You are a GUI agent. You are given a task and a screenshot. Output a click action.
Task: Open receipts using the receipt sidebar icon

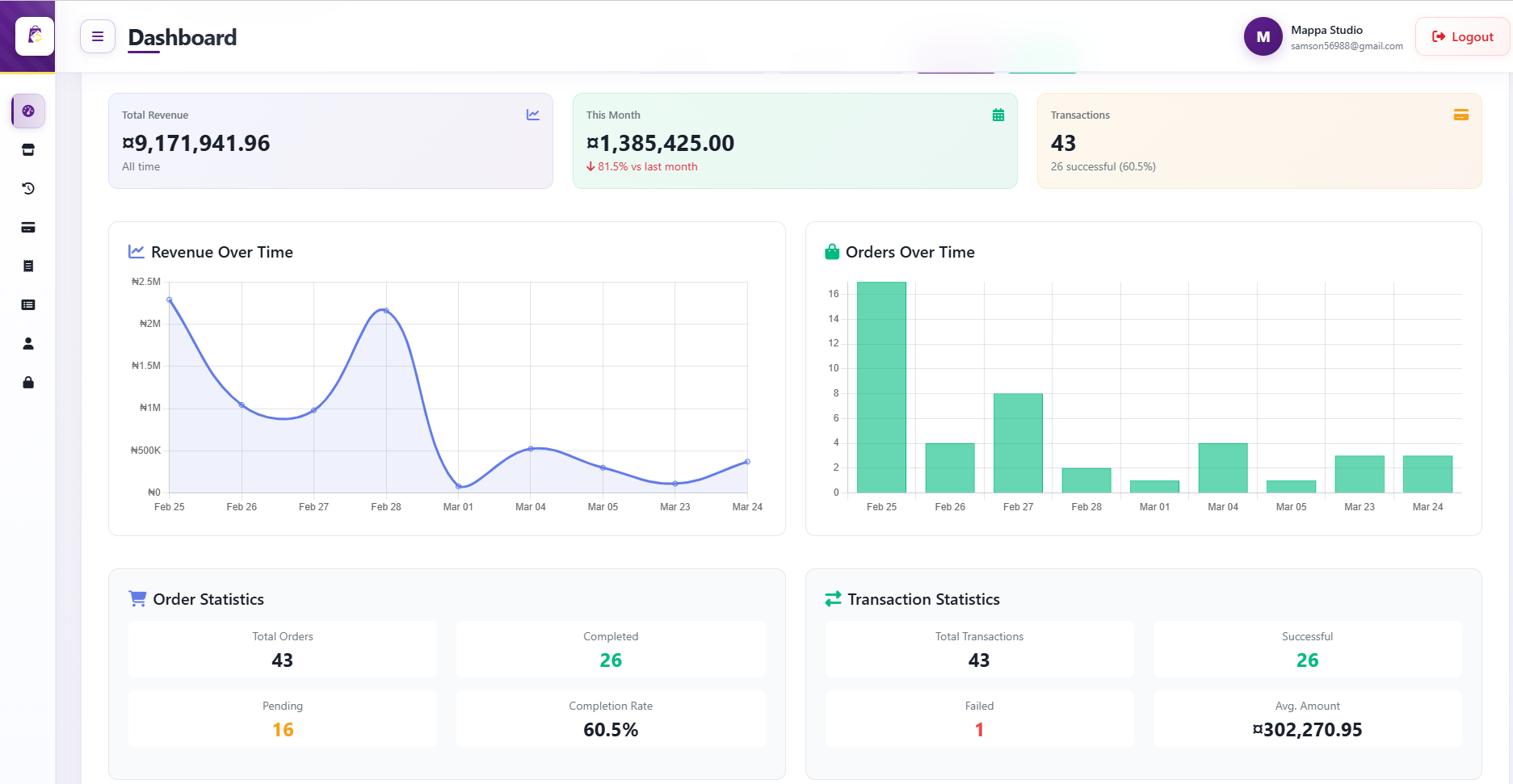pos(27,266)
